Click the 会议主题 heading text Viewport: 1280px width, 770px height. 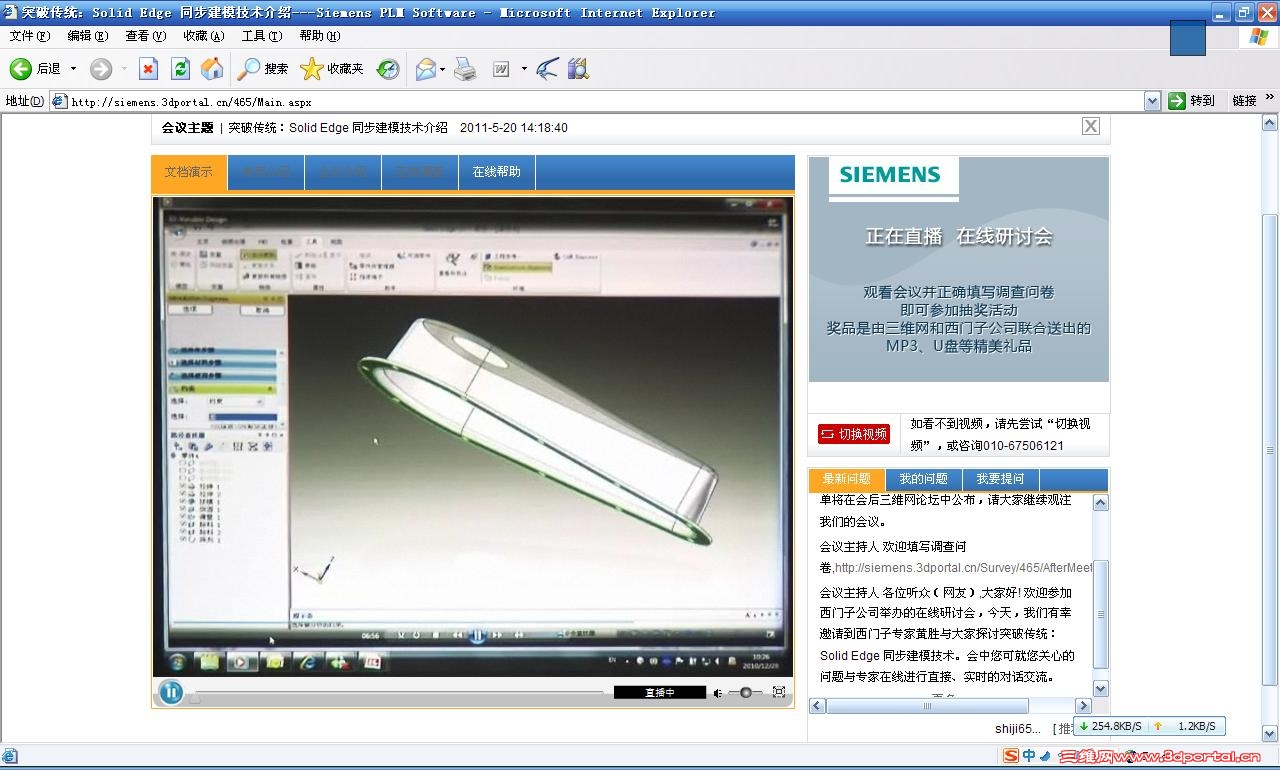tap(188, 128)
